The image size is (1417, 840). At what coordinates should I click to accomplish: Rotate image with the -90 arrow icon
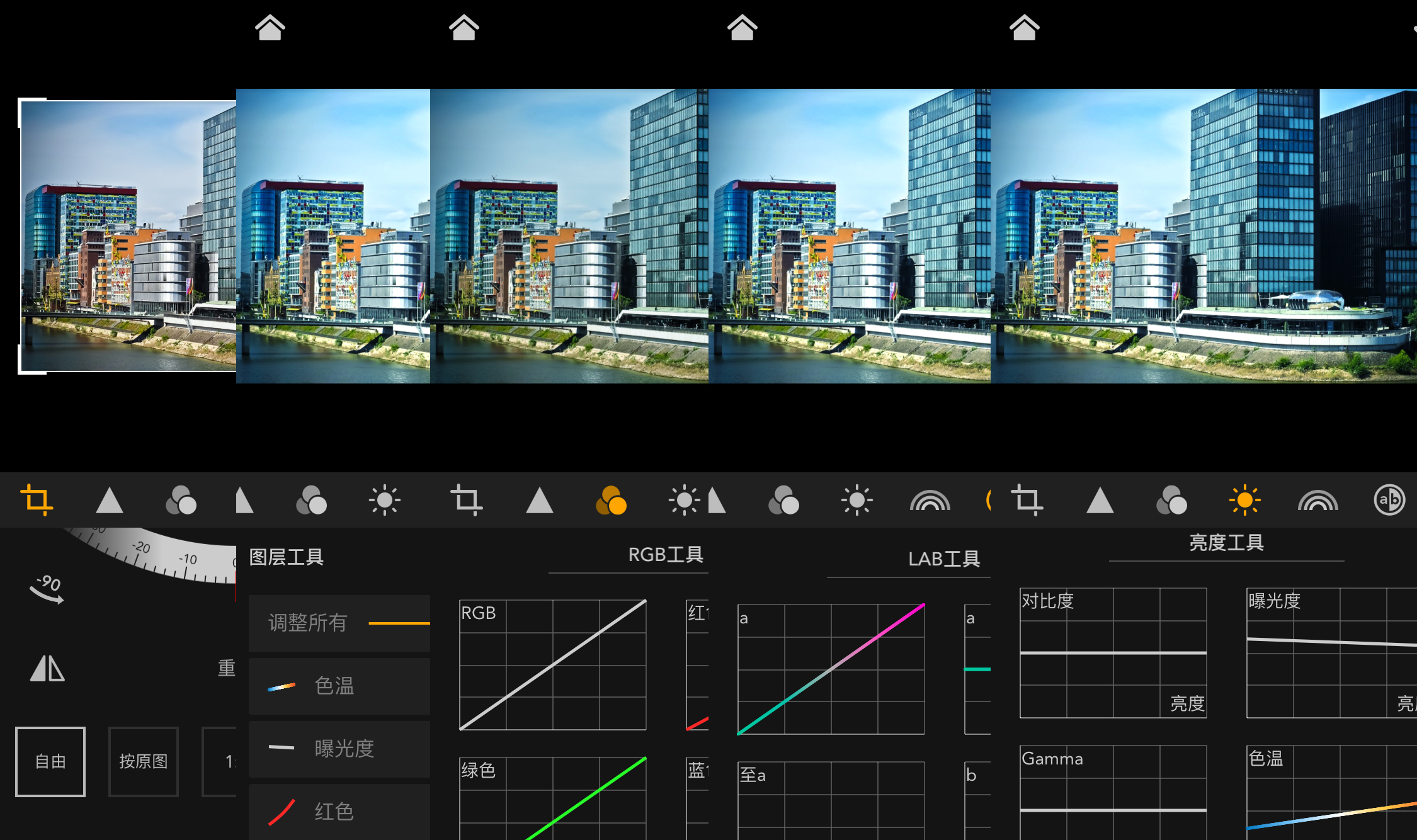pyautogui.click(x=47, y=589)
